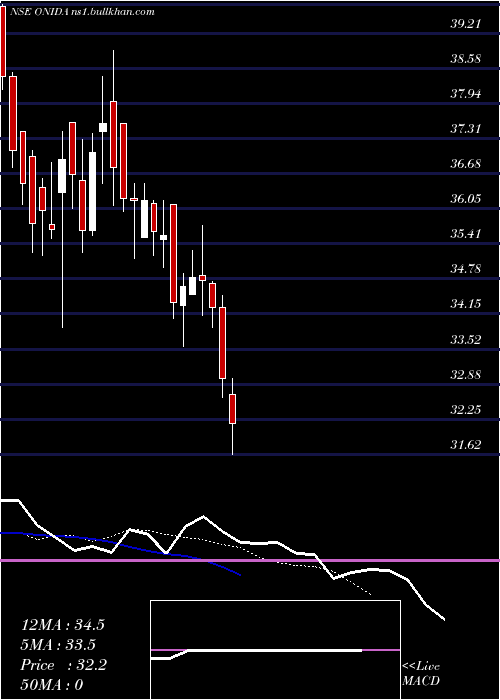Click the price label 34.78
This screenshot has width=500, height=700.
pos(466,269)
